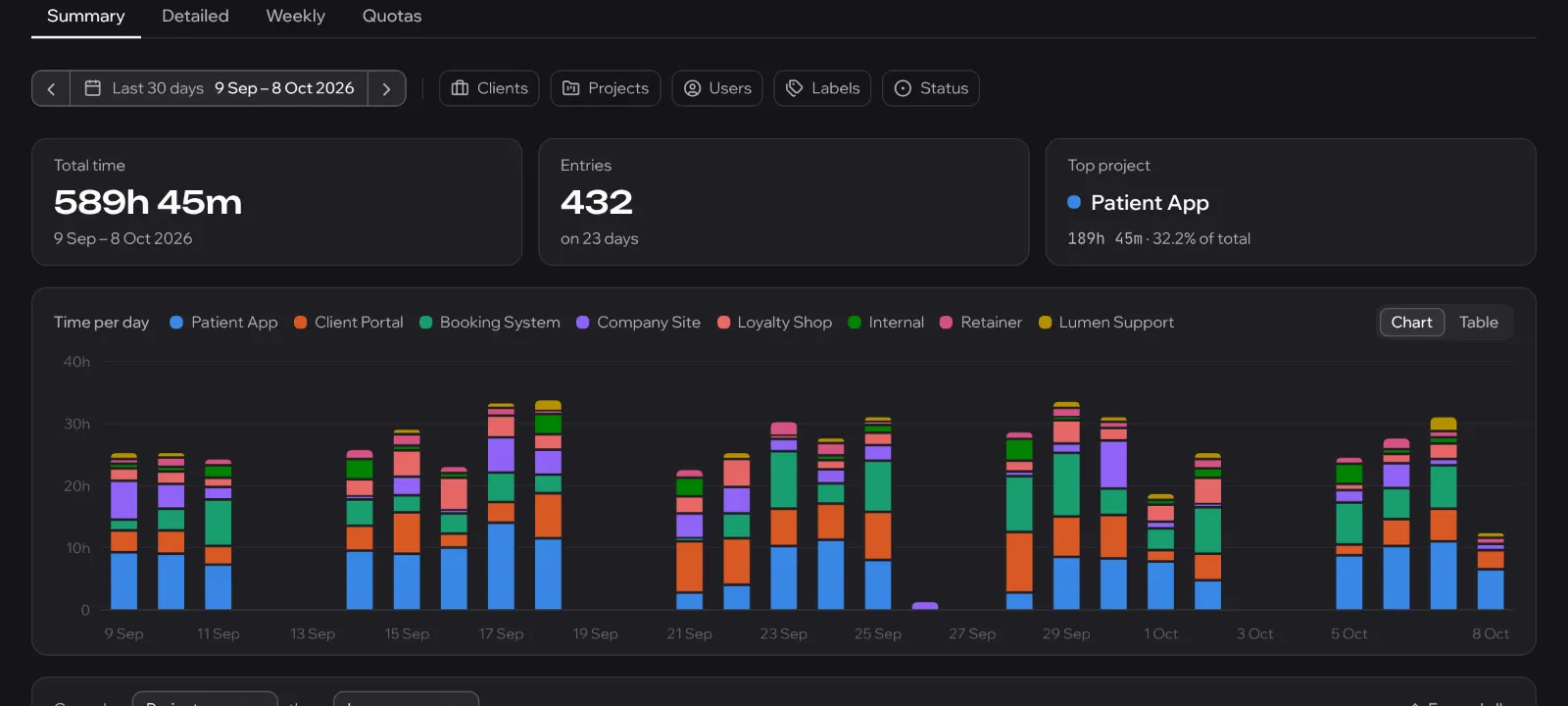Open the Last 30 days date range picker
This screenshot has width=1568, height=706.
click(x=219, y=88)
